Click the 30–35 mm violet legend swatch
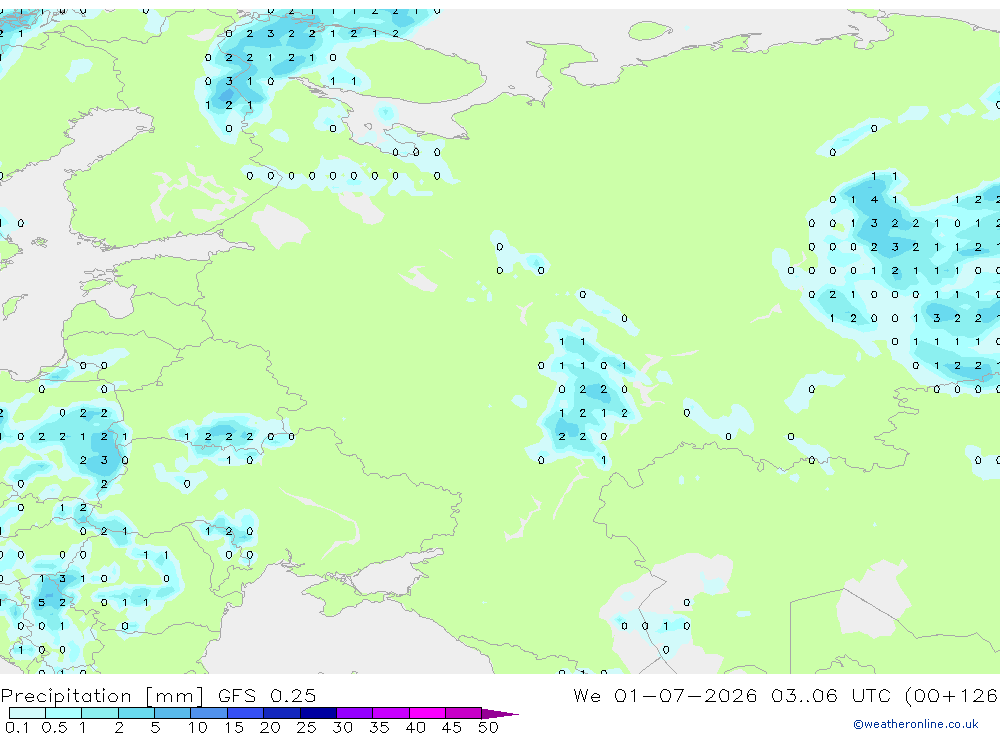This screenshot has width=1000, height=733. pos(354,713)
